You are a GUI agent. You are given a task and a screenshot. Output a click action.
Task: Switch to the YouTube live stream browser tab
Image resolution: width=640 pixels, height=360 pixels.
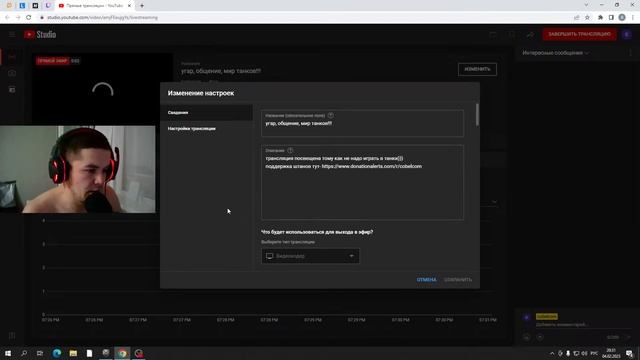coord(95,6)
